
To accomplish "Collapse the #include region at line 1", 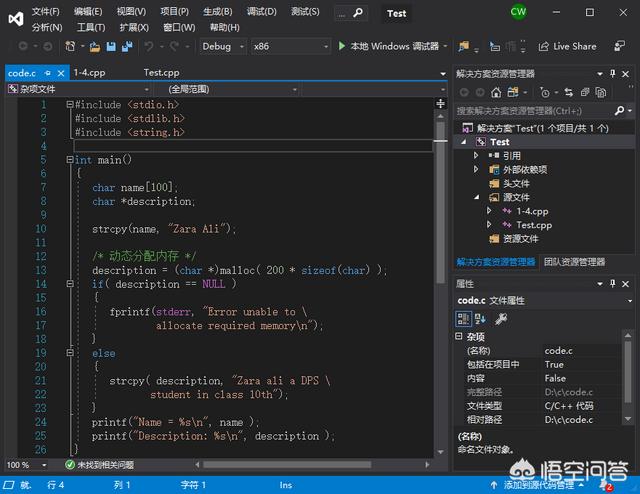I will 70,105.
